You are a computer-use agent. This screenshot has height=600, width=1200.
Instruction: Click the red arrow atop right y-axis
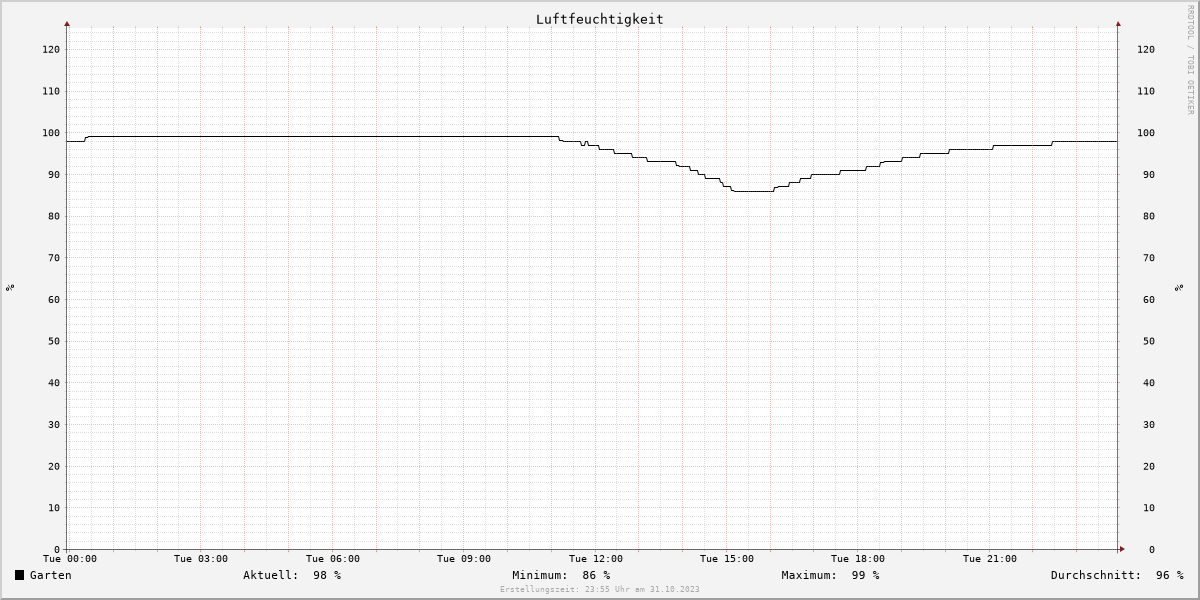tap(1118, 23)
